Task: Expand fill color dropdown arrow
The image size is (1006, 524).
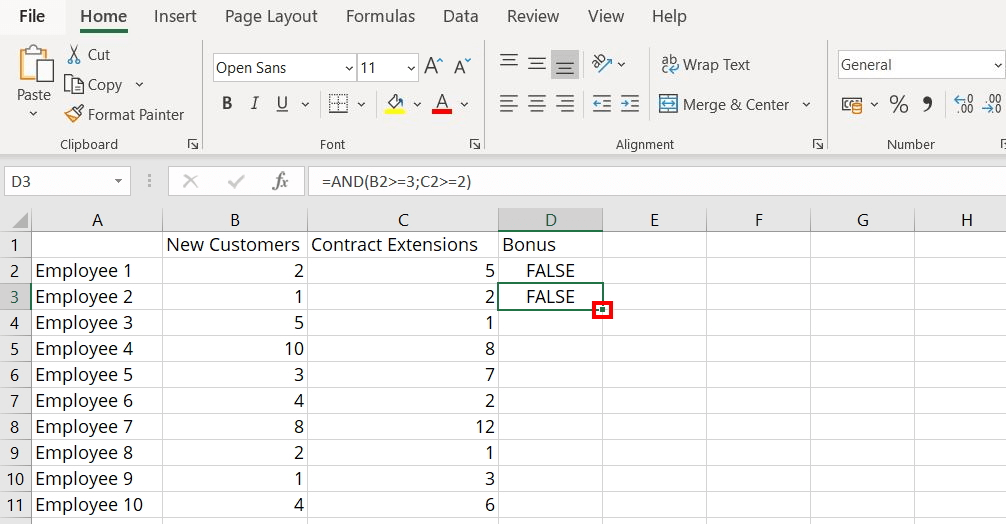Action: click(418, 104)
